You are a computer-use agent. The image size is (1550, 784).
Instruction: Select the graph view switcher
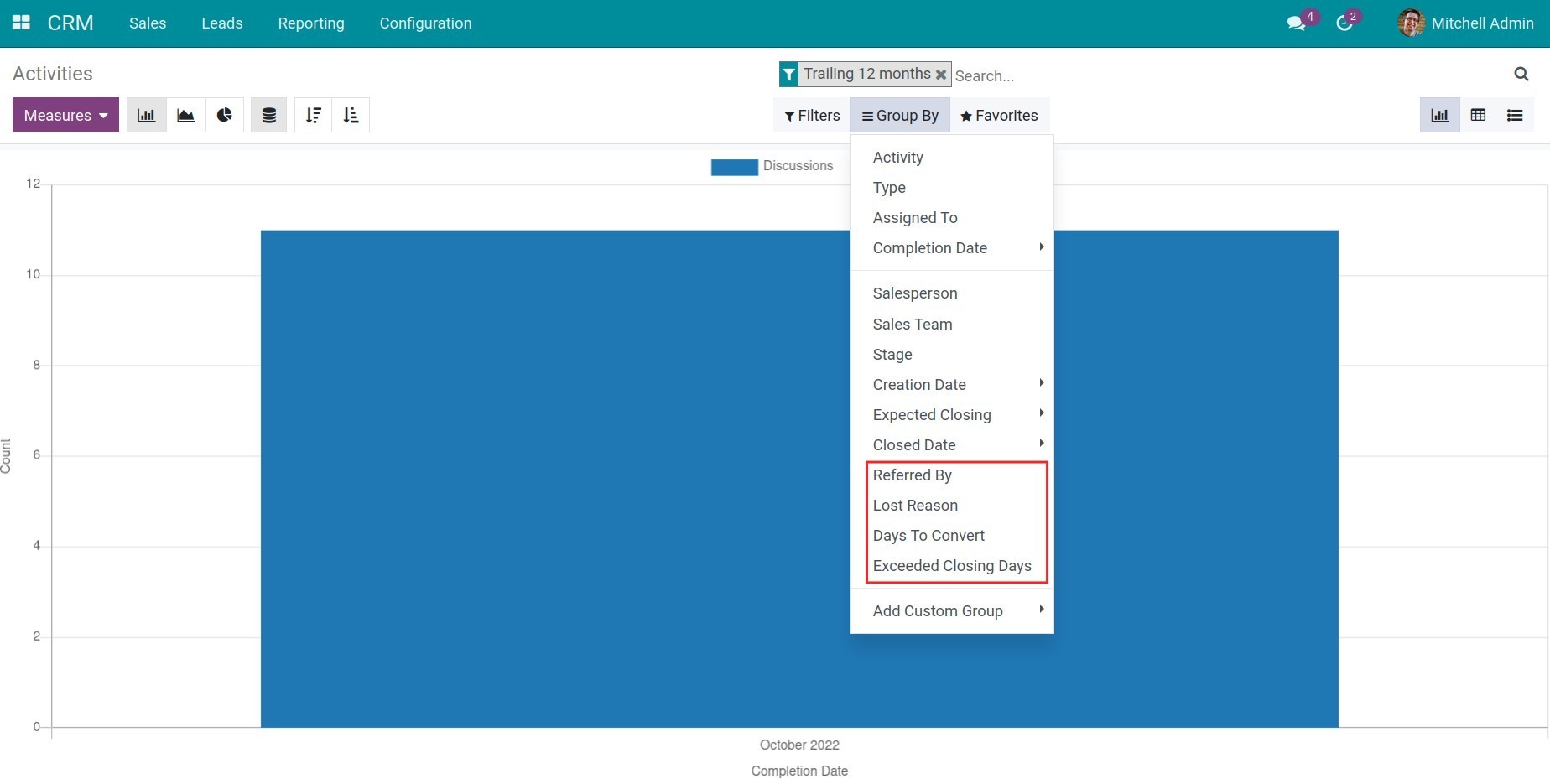(x=1439, y=115)
